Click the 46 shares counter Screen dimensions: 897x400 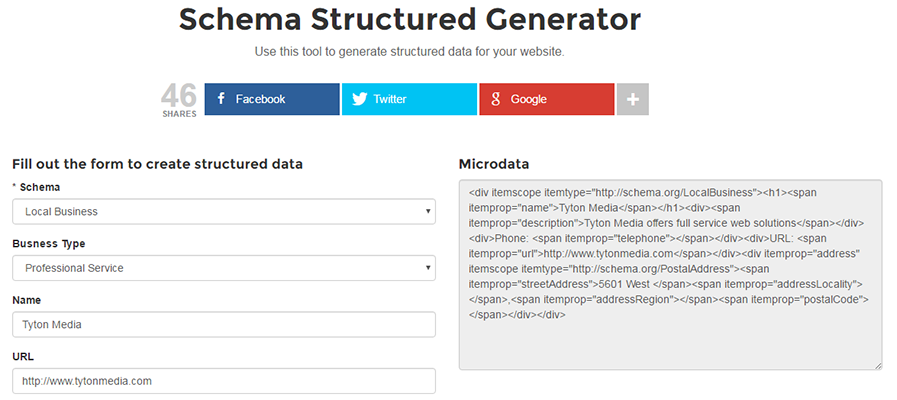[x=179, y=100]
